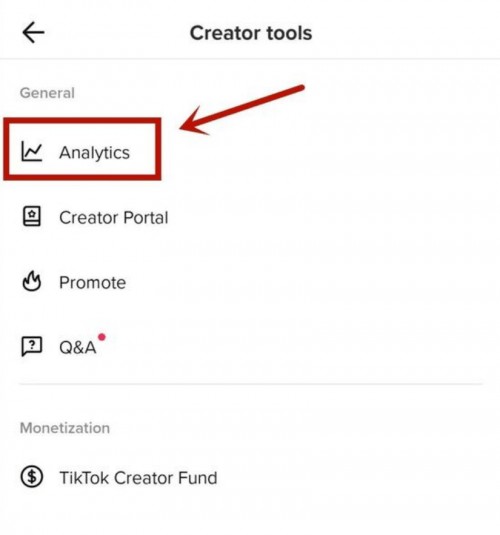Tap the star inside Creator Portal icon

click(x=32, y=214)
